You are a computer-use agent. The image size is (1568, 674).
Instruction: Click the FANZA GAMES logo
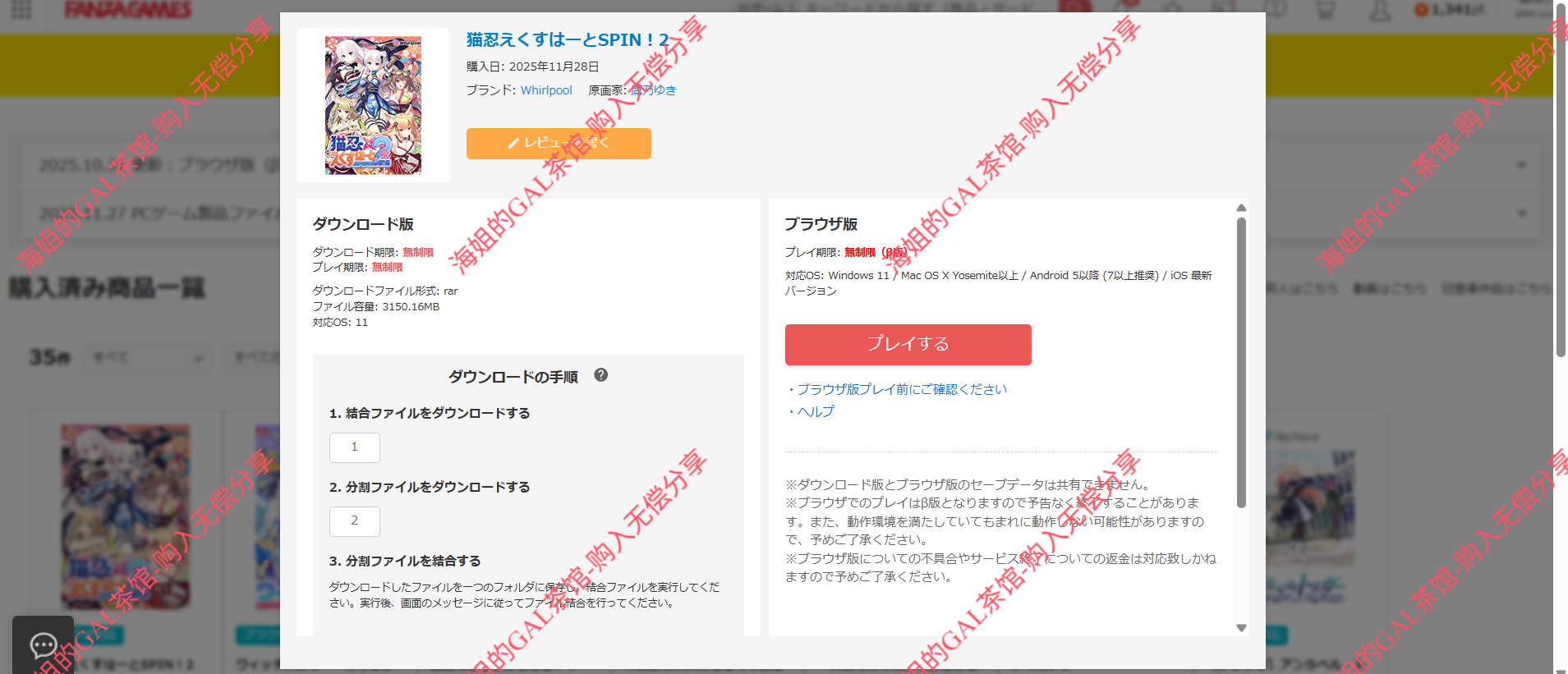128,10
